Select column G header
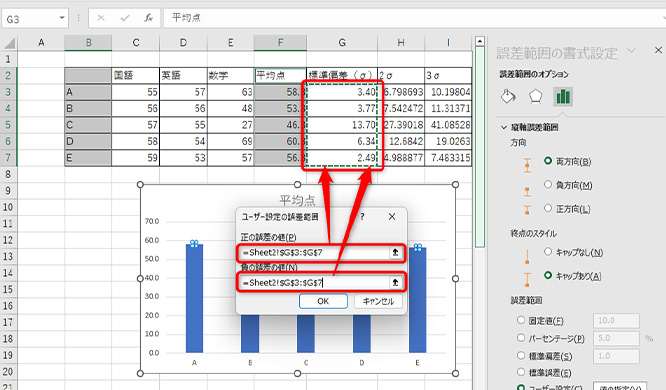 pyautogui.click(x=342, y=42)
